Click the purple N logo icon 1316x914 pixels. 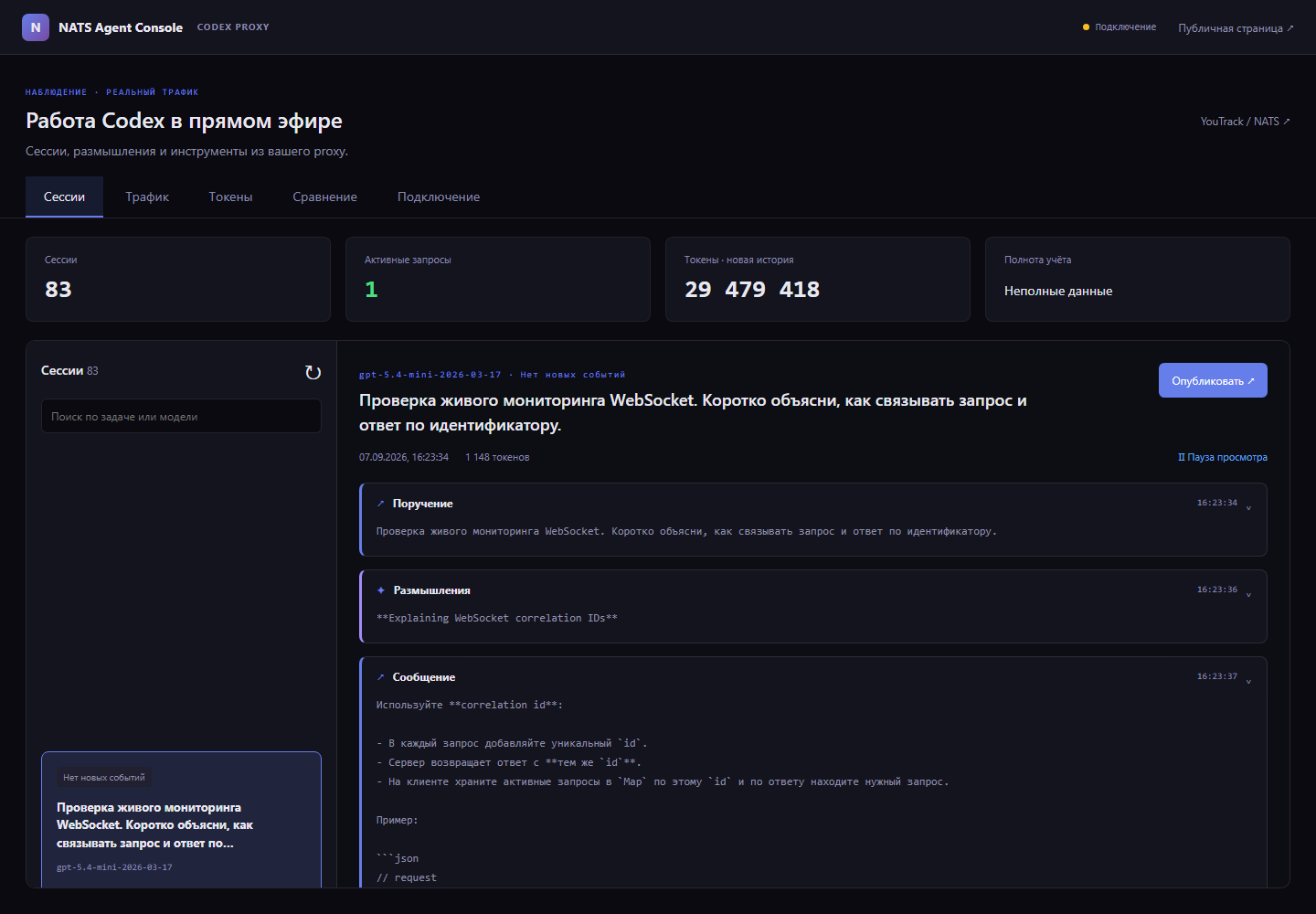36,27
